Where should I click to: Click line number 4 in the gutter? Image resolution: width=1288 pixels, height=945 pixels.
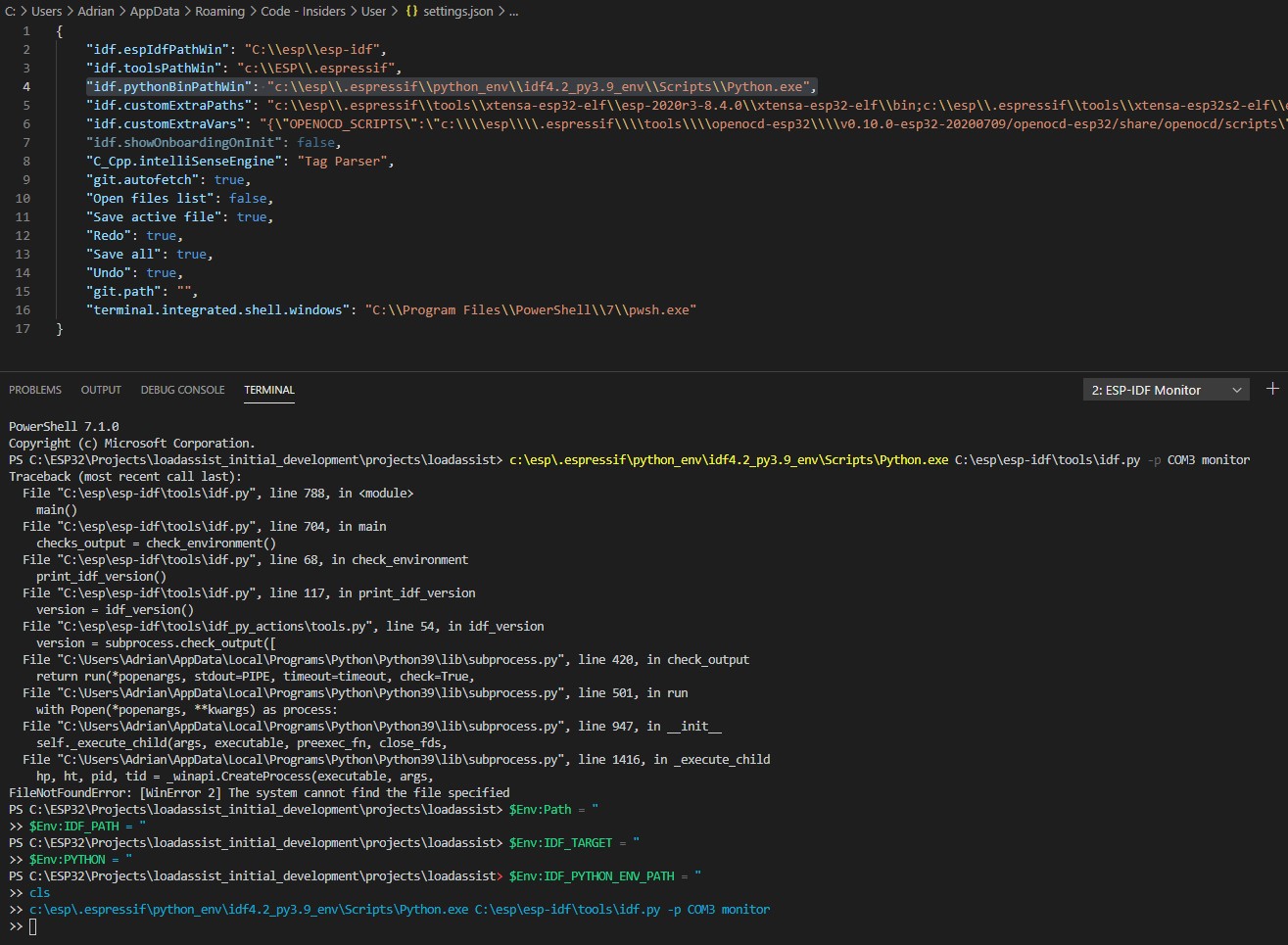tap(26, 86)
